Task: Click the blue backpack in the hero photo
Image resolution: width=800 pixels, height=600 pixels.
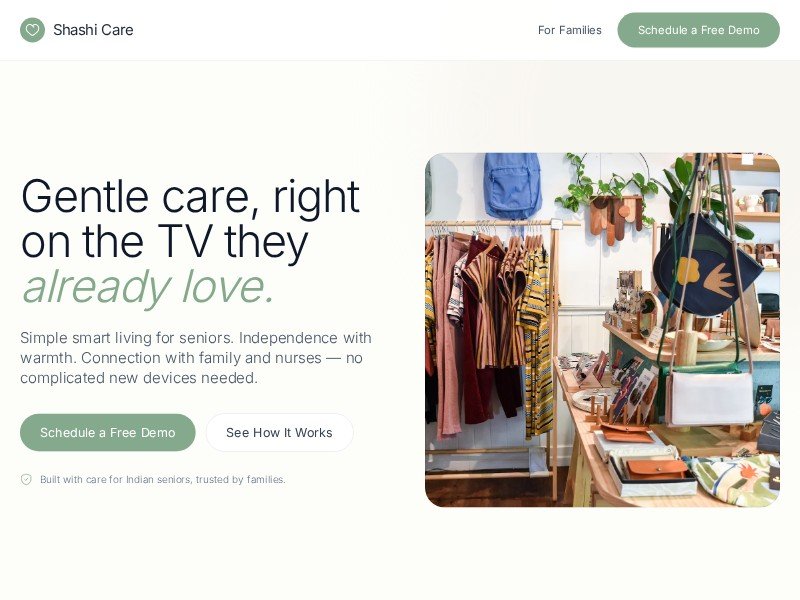Action: (x=513, y=185)
